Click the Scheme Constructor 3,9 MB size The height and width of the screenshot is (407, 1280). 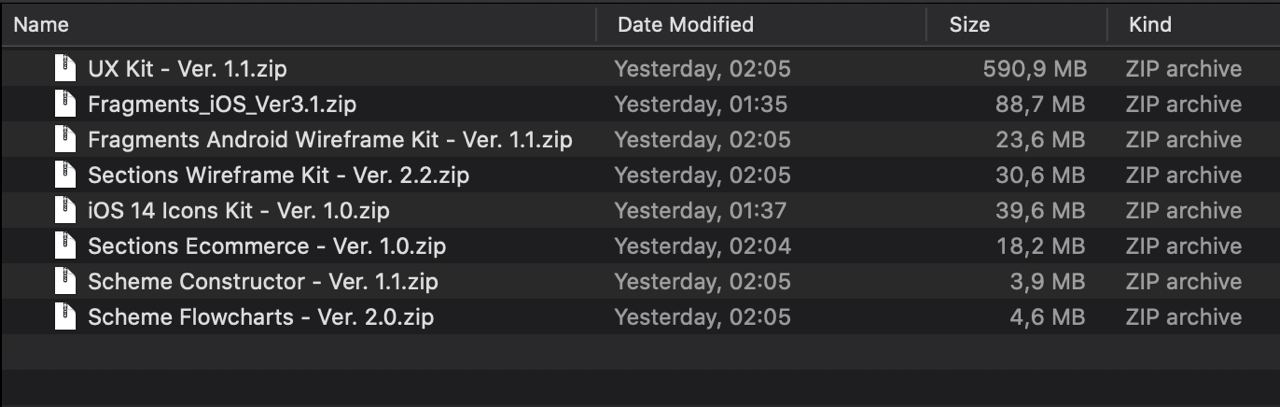1047,282
